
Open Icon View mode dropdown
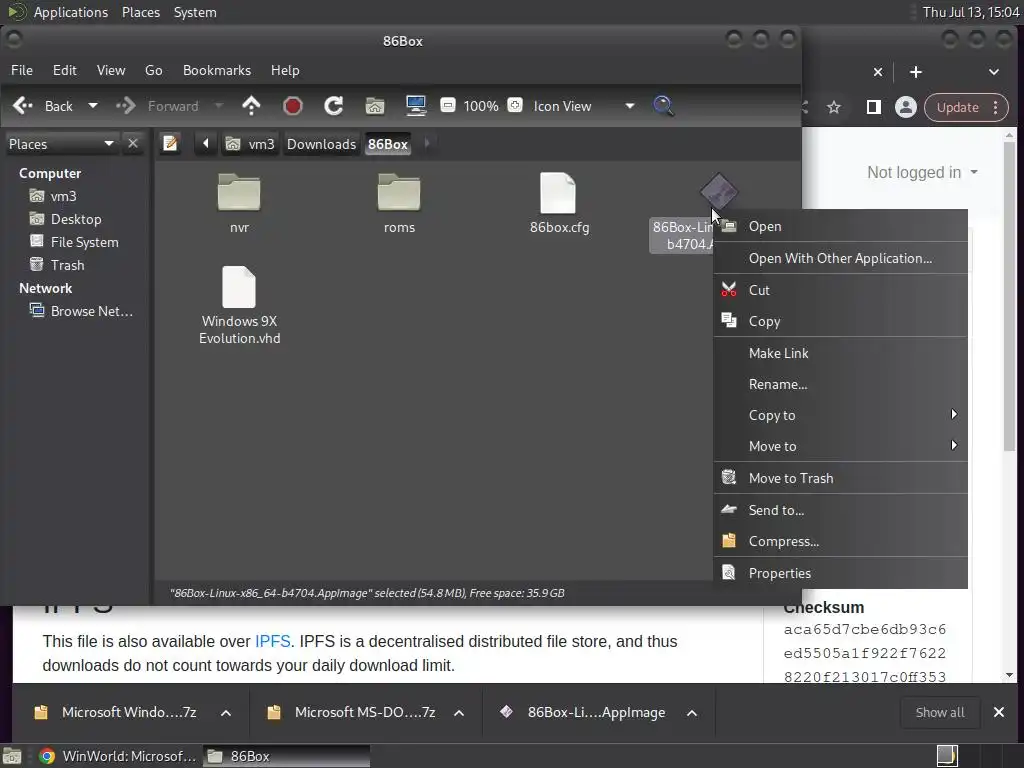click(x=583, y=106)
